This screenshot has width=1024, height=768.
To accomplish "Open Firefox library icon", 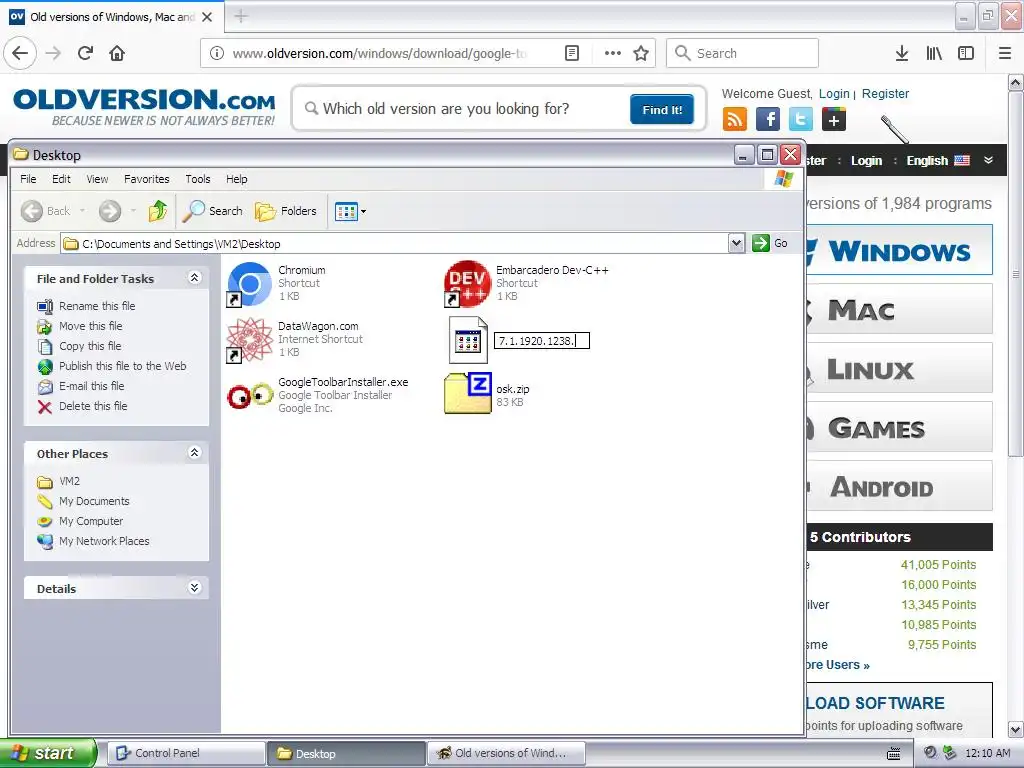I will click(934, 53).
